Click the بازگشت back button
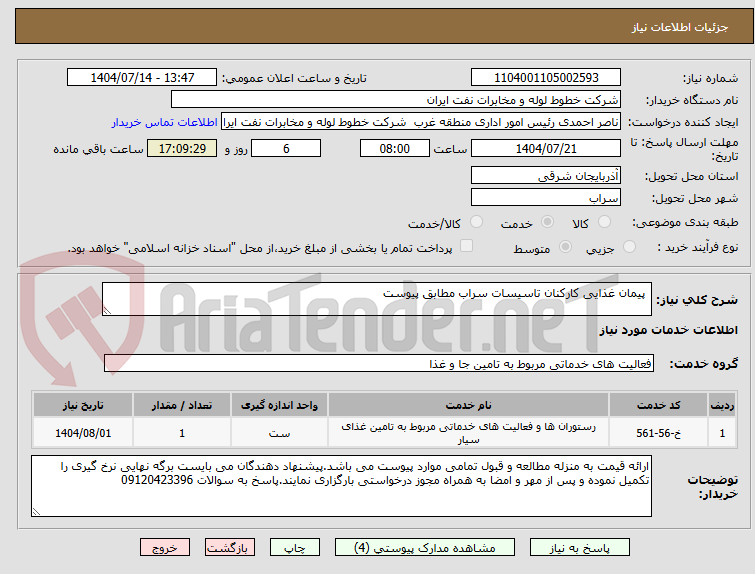 (230, 548)
